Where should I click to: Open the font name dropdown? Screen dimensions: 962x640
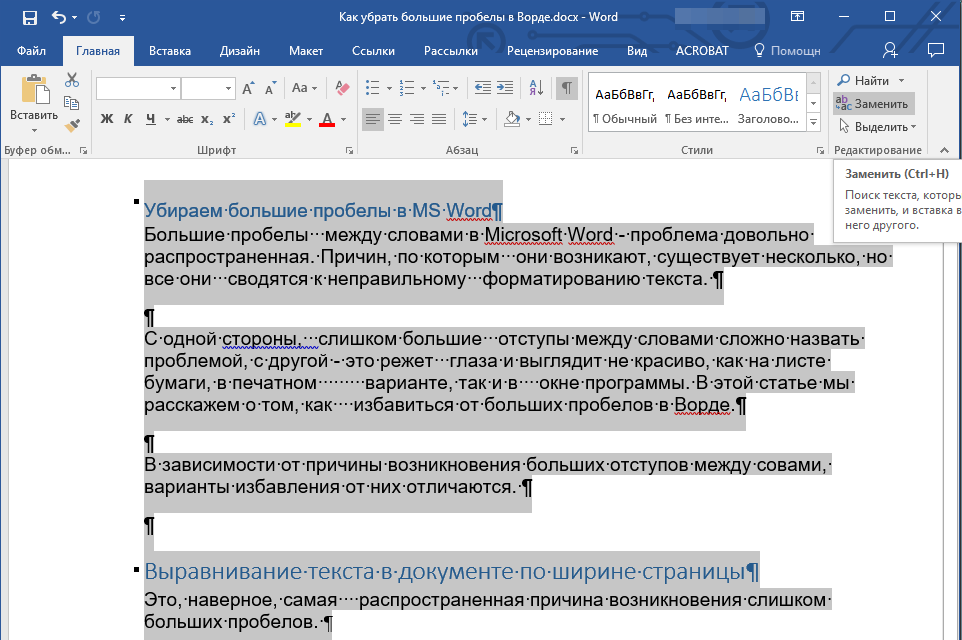173,89
